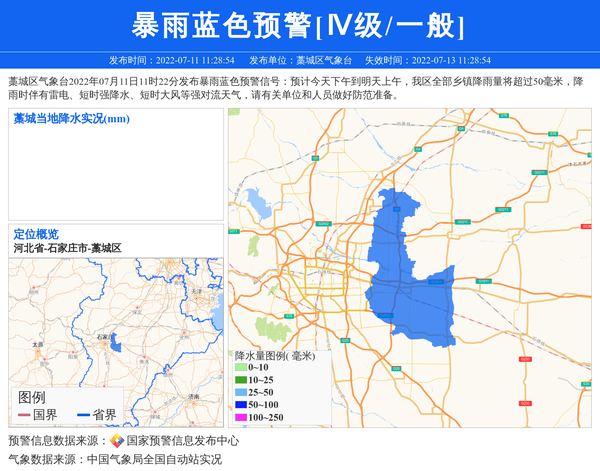Click the 河北省-石家庄市-藁城区 location text
The height and width of the screenshot is (471, 600).
pyautogui.click(x=67, y=248)
